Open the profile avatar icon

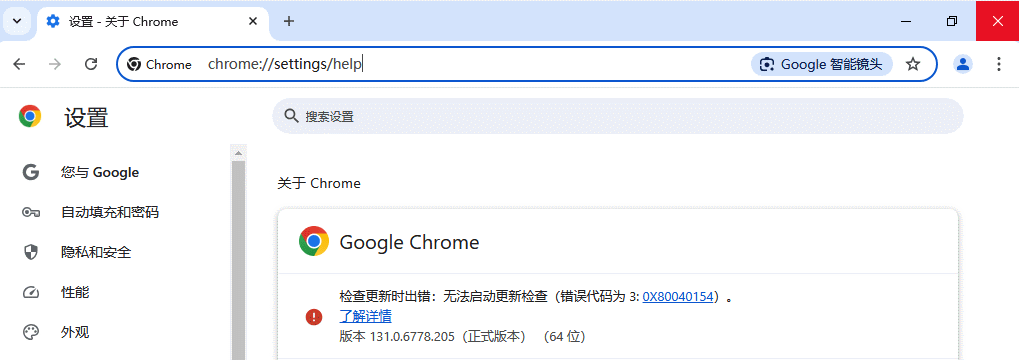962,64
